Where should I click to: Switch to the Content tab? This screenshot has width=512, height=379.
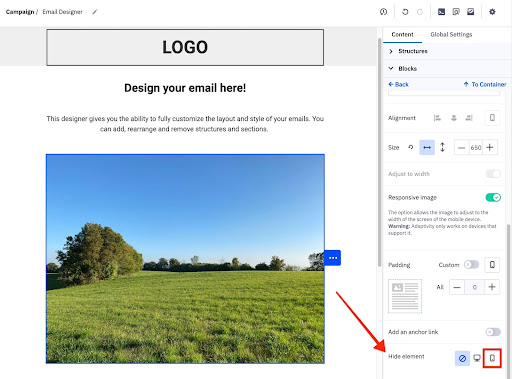tap(402, 34)
